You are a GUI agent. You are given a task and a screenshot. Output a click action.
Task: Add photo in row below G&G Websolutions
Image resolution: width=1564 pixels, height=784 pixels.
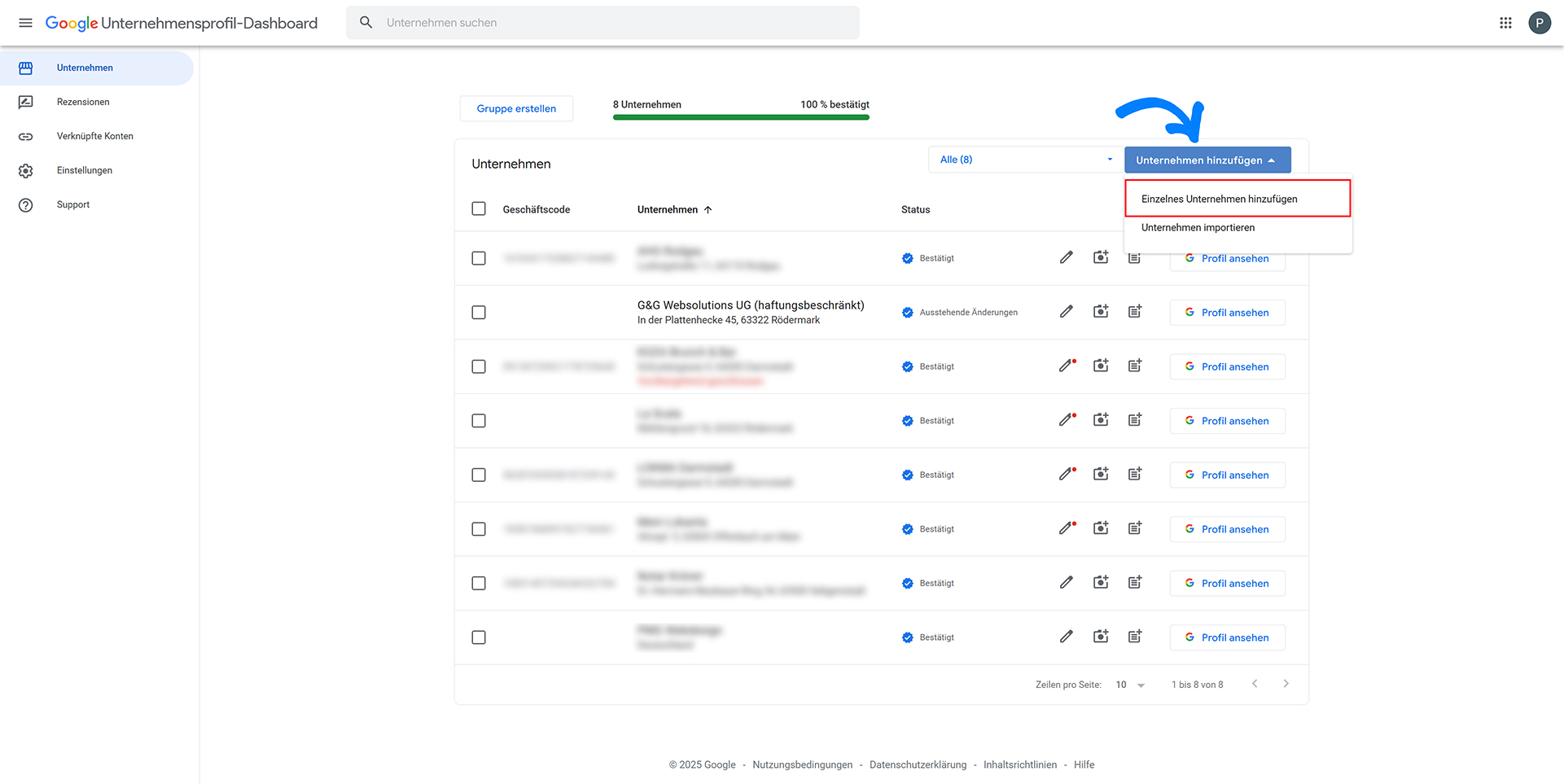click(x=1101, y=366)
